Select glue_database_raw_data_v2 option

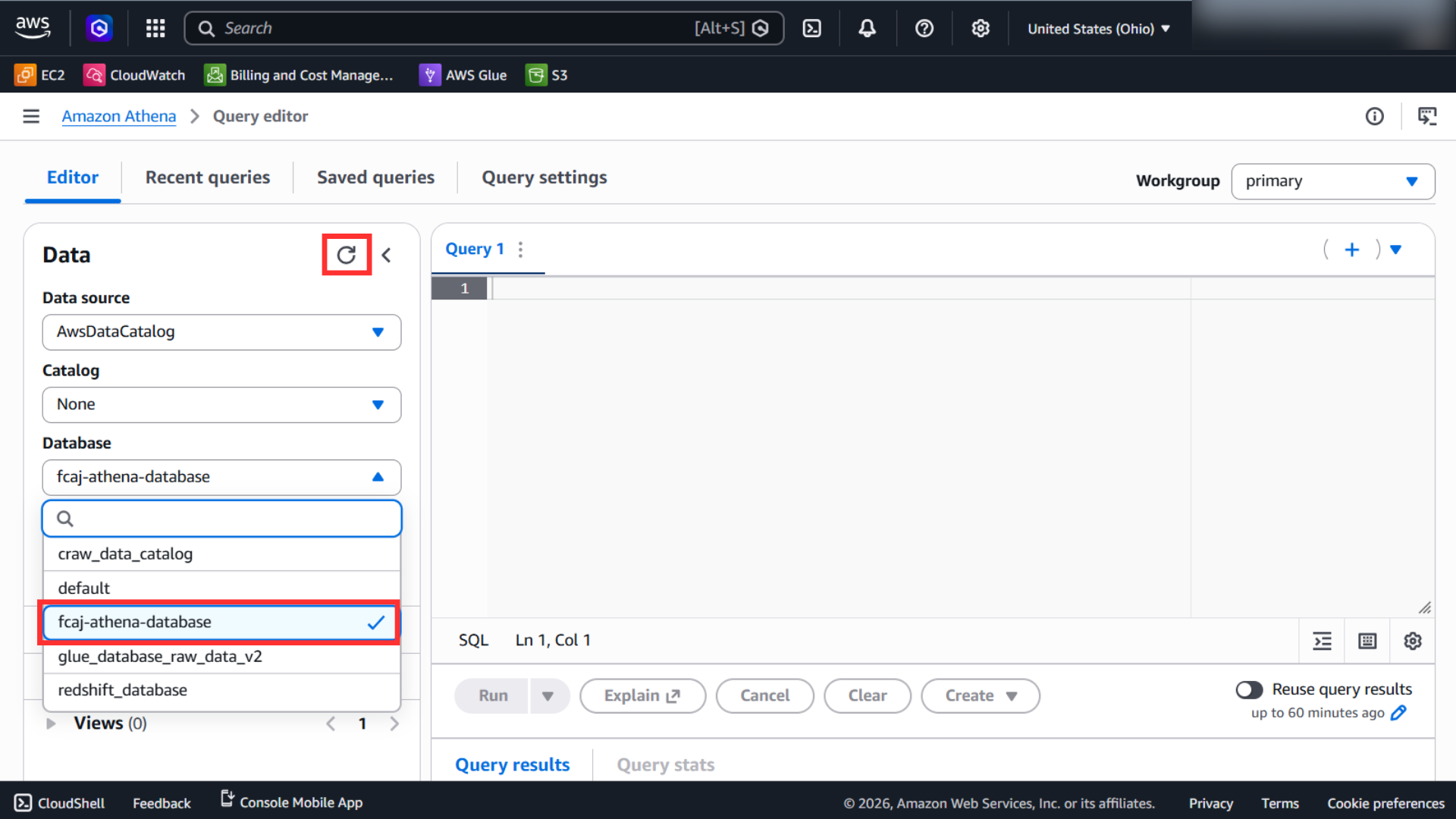(221, 657)
